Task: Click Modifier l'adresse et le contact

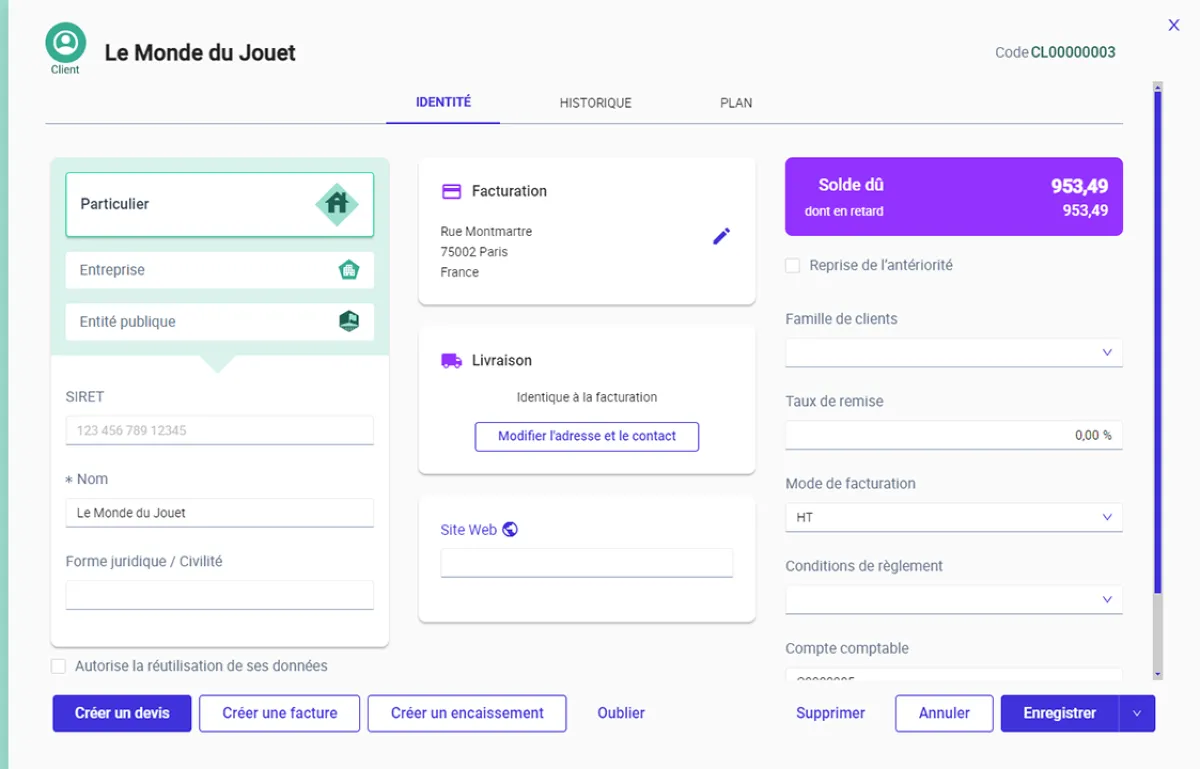Action: pos(587,437)
